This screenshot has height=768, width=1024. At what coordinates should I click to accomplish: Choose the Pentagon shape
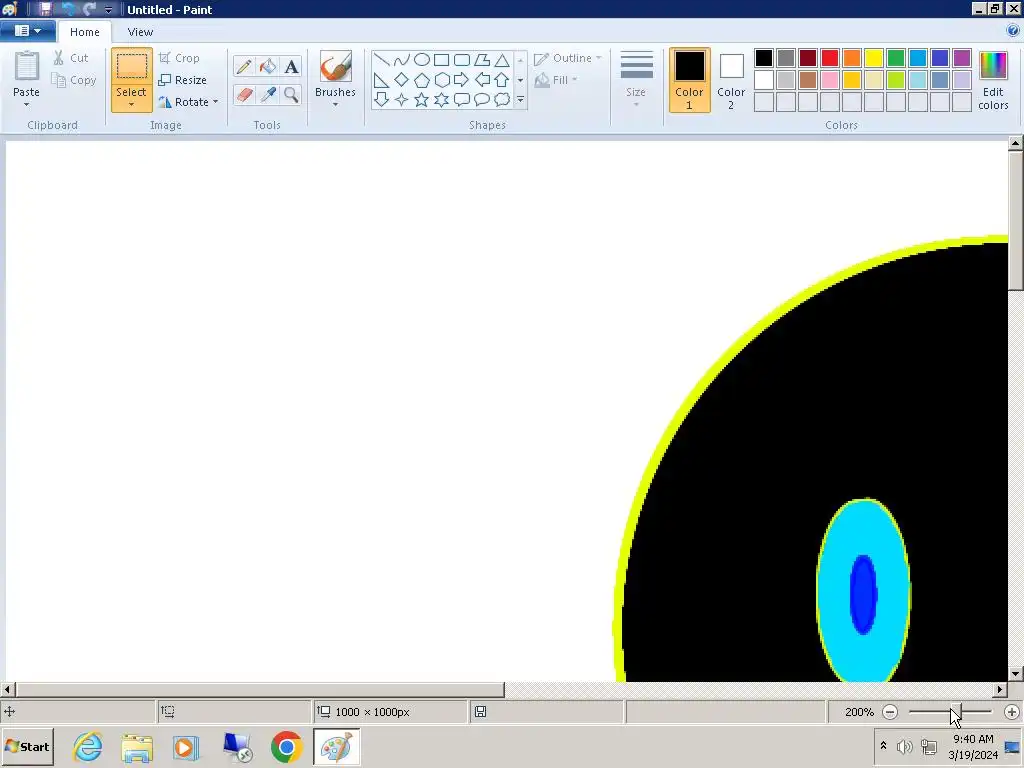pyautogui.click(x=422, y=80)
